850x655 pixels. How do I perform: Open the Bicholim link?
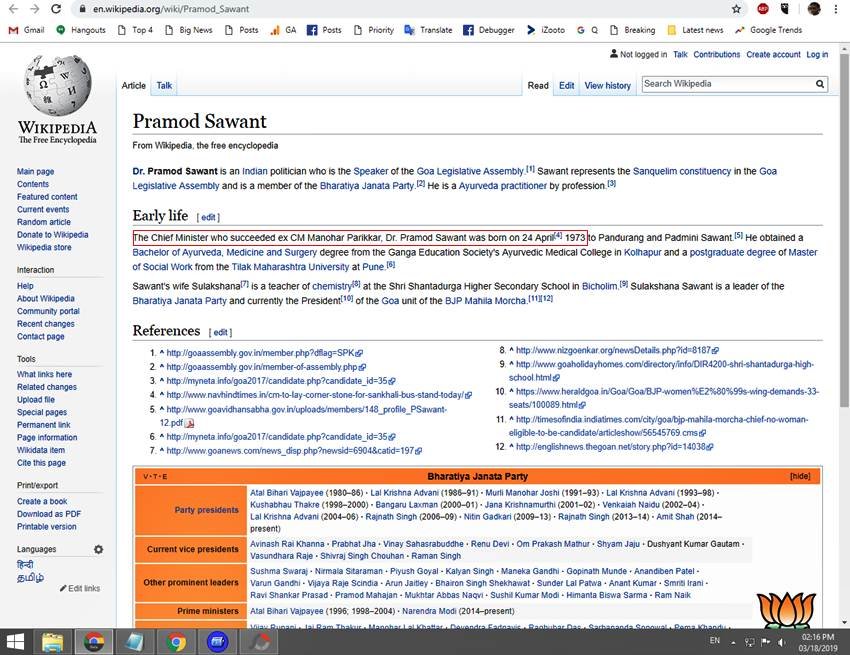click(600, 286)
